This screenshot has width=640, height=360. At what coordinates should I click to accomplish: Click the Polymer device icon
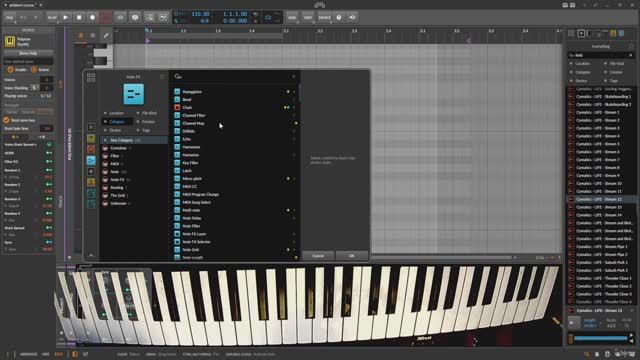click(x=10, y=41)
